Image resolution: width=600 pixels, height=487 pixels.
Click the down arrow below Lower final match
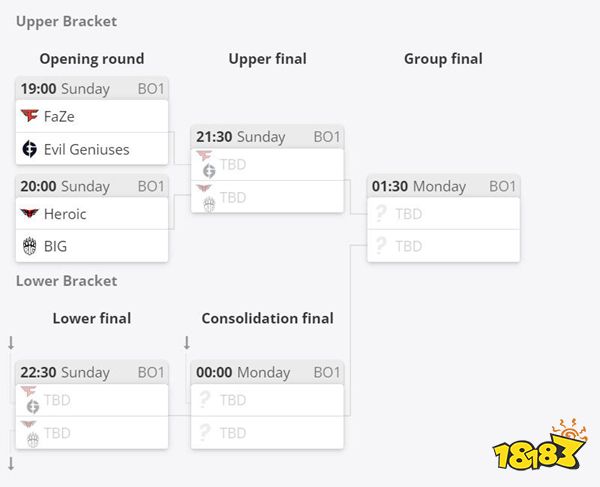point(11,464)
